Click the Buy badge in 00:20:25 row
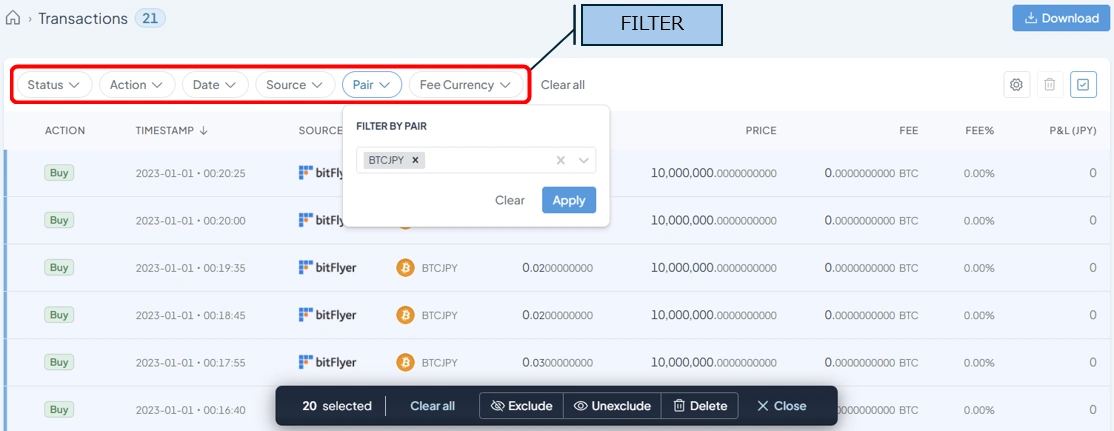1114x431 pixels. [59, 173]
